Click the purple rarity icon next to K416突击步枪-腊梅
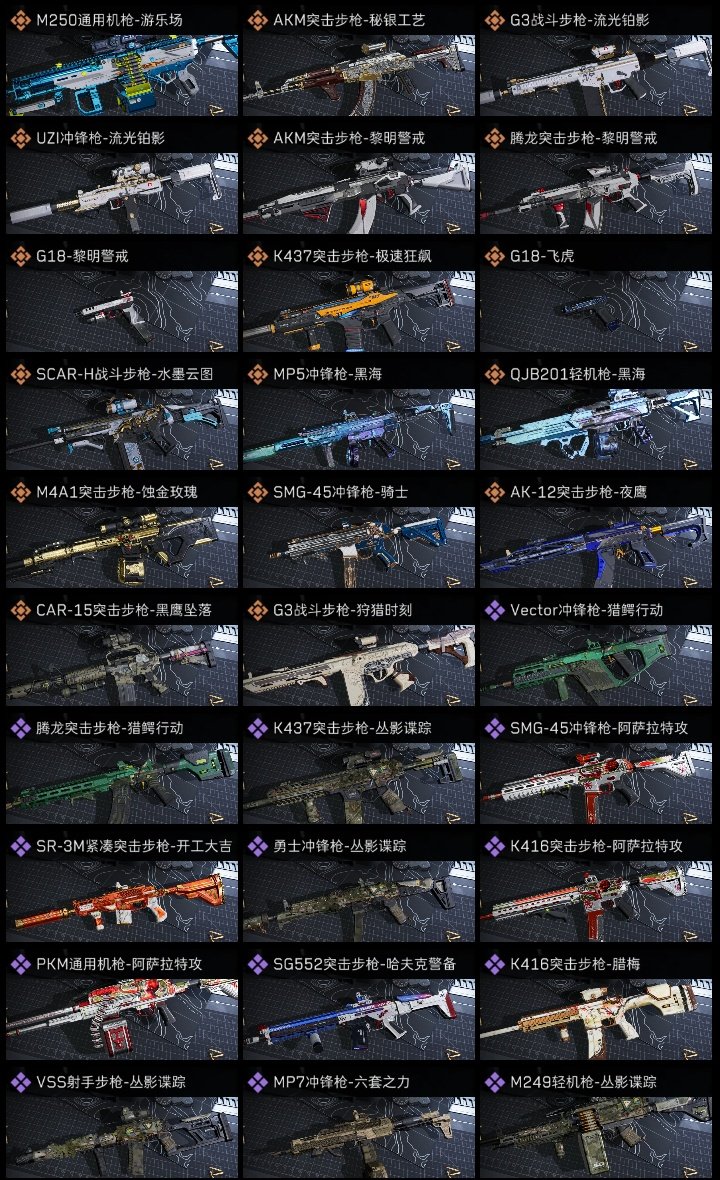Viewport: 720px width, 1180px height. pos(494,964)
